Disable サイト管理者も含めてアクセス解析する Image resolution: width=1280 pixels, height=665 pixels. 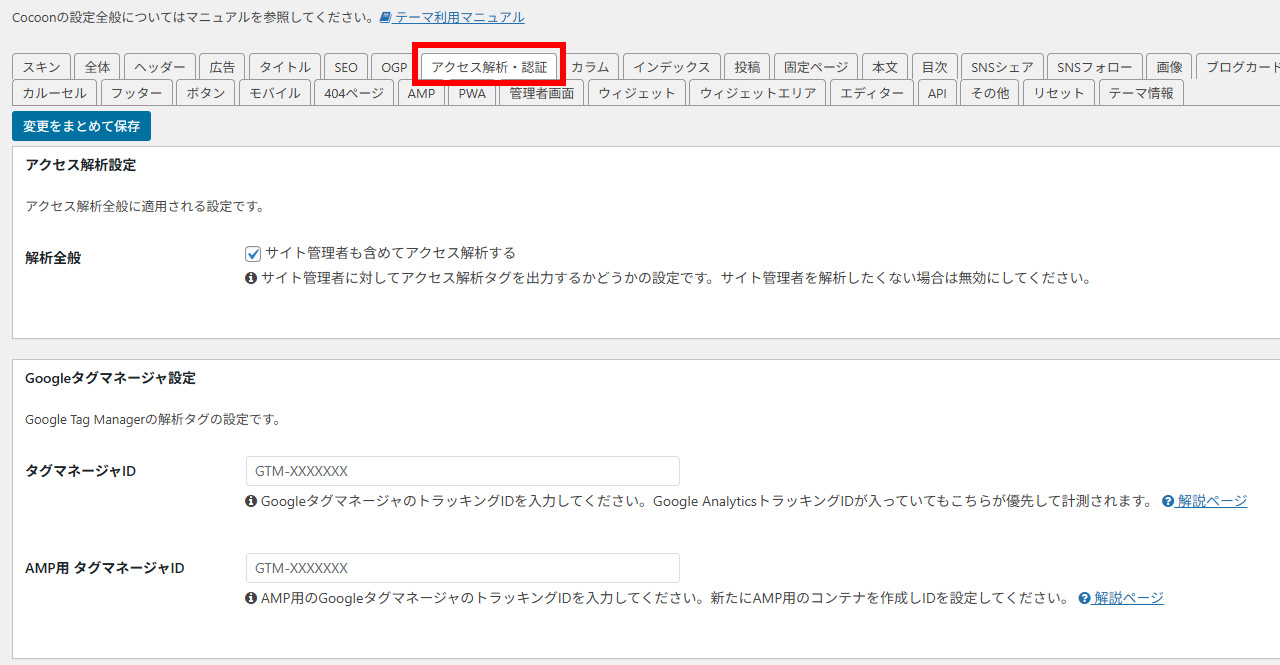(x=253, y=253)
